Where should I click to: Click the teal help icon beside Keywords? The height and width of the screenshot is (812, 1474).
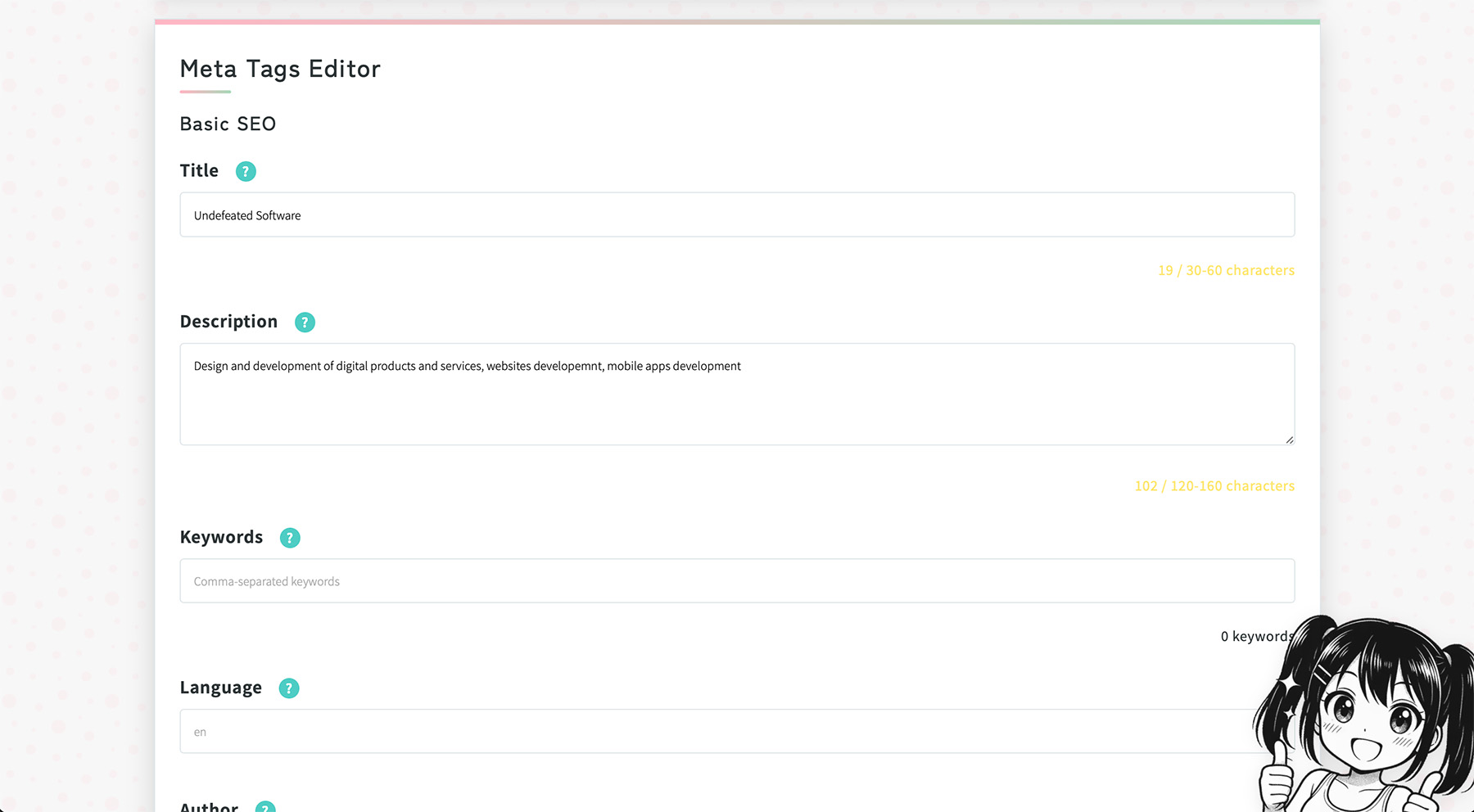click(289, 538)
